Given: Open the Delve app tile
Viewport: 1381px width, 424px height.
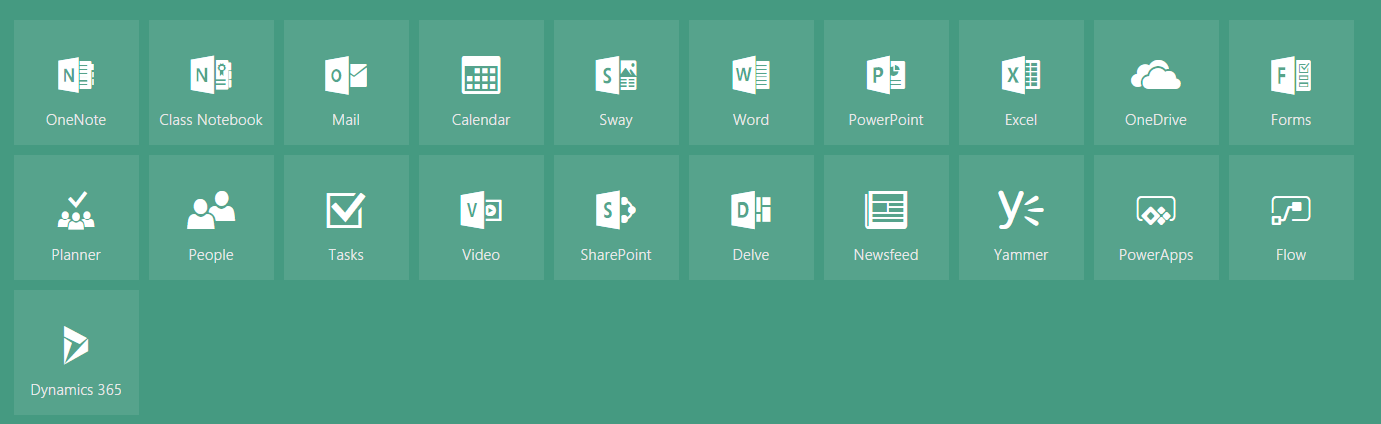Looking at the screenshot, I should (751, 217).
